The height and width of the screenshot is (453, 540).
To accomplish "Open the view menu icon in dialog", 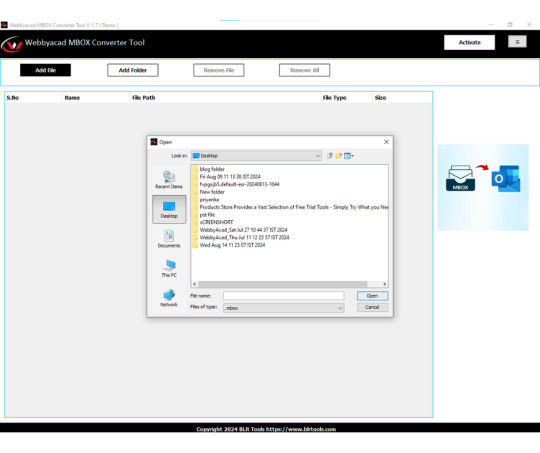I will pos(349,156).
